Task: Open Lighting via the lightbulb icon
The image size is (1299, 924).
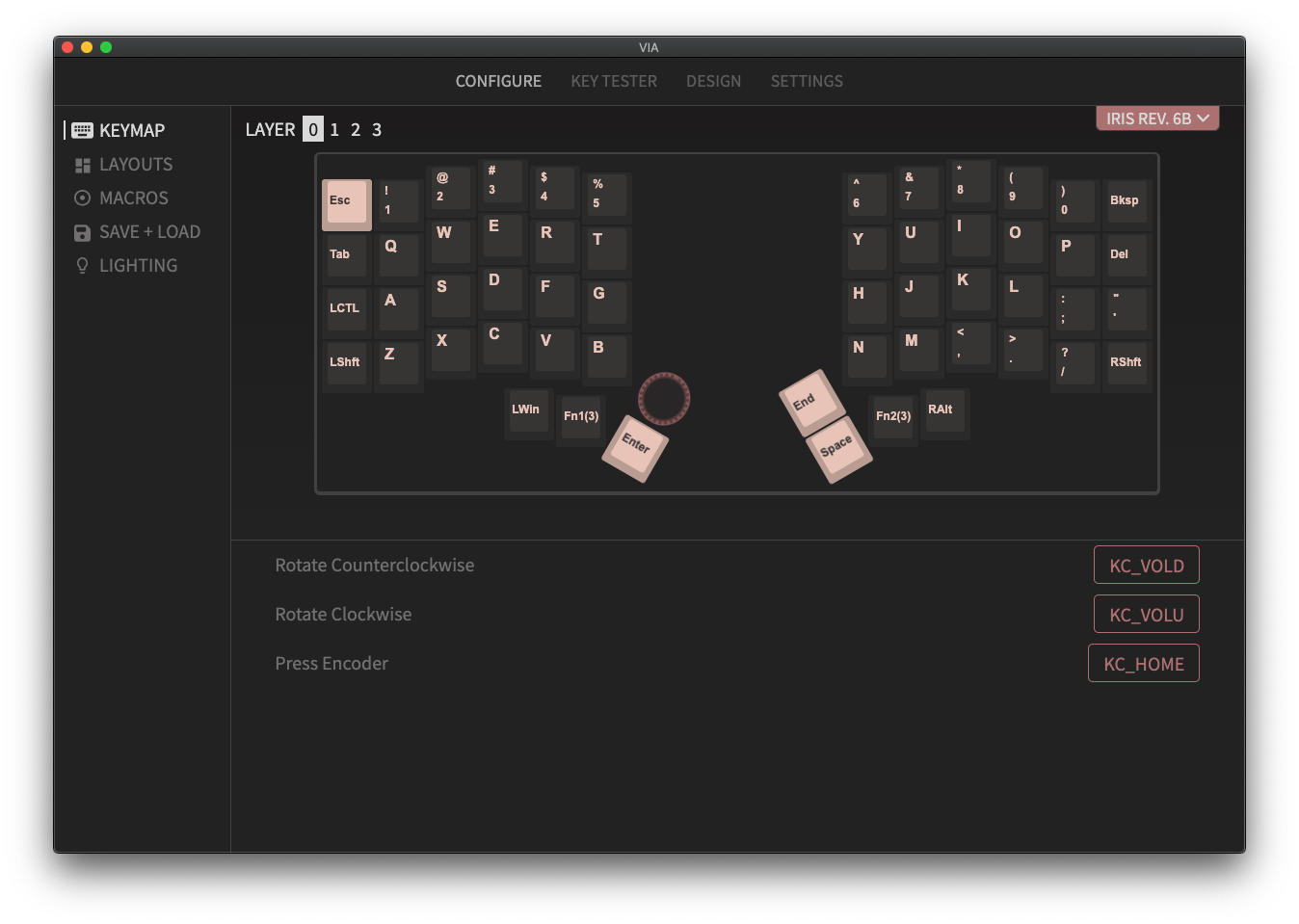Action: (x=83, y=266)
